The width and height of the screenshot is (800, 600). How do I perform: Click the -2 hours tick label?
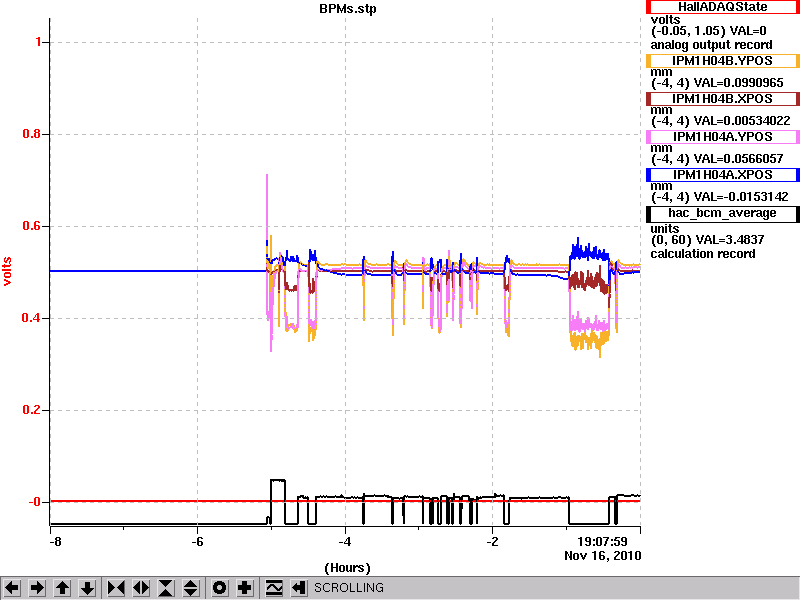point(492,542)
